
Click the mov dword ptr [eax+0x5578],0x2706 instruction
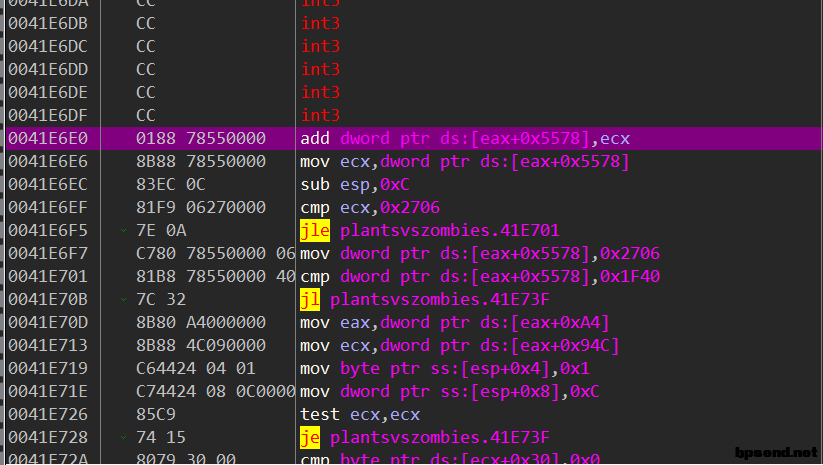tap(480, 254)
